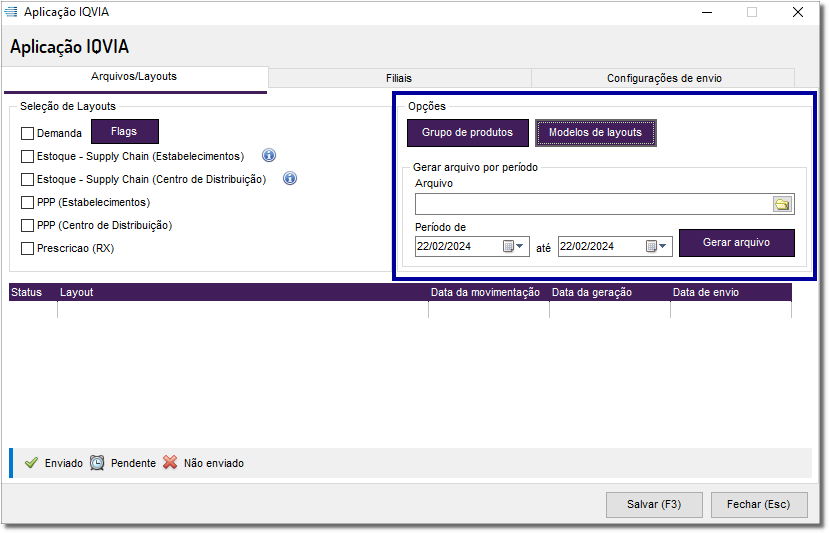Click the green Enviado checkmark icon
Screen dimensions: 829x533
pyautogui.click(x=32, y=463)
